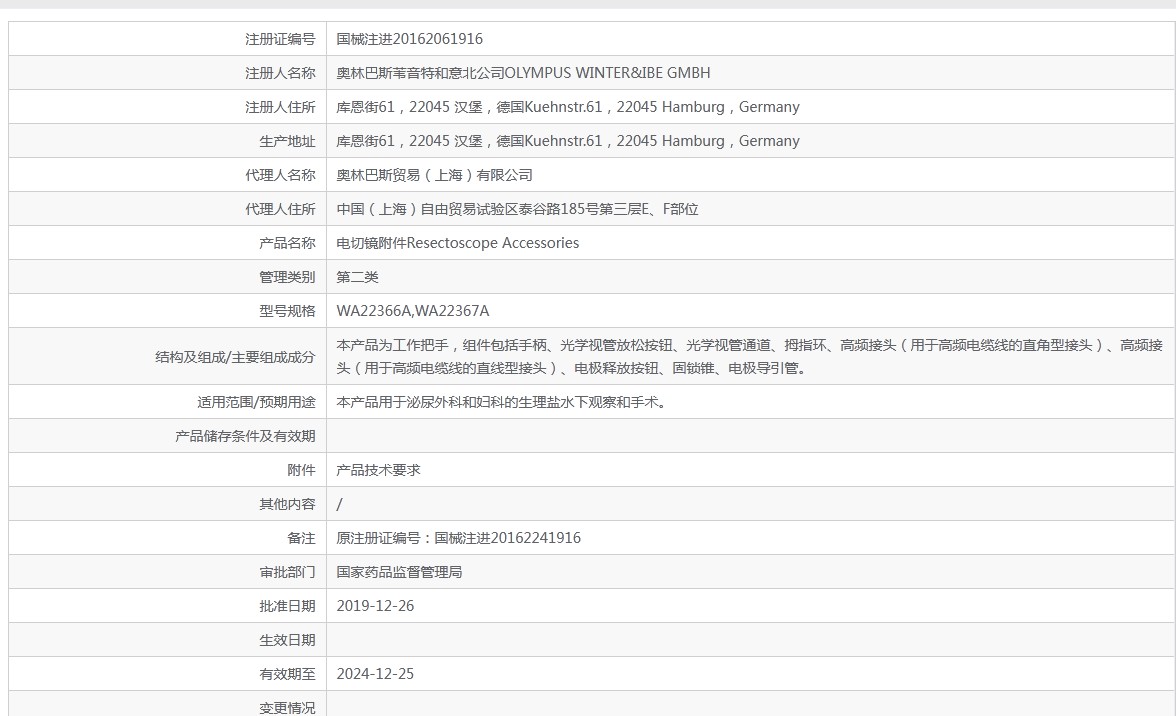Click the 注册证编号 label

pyautogui.click(x=280, y=39)
